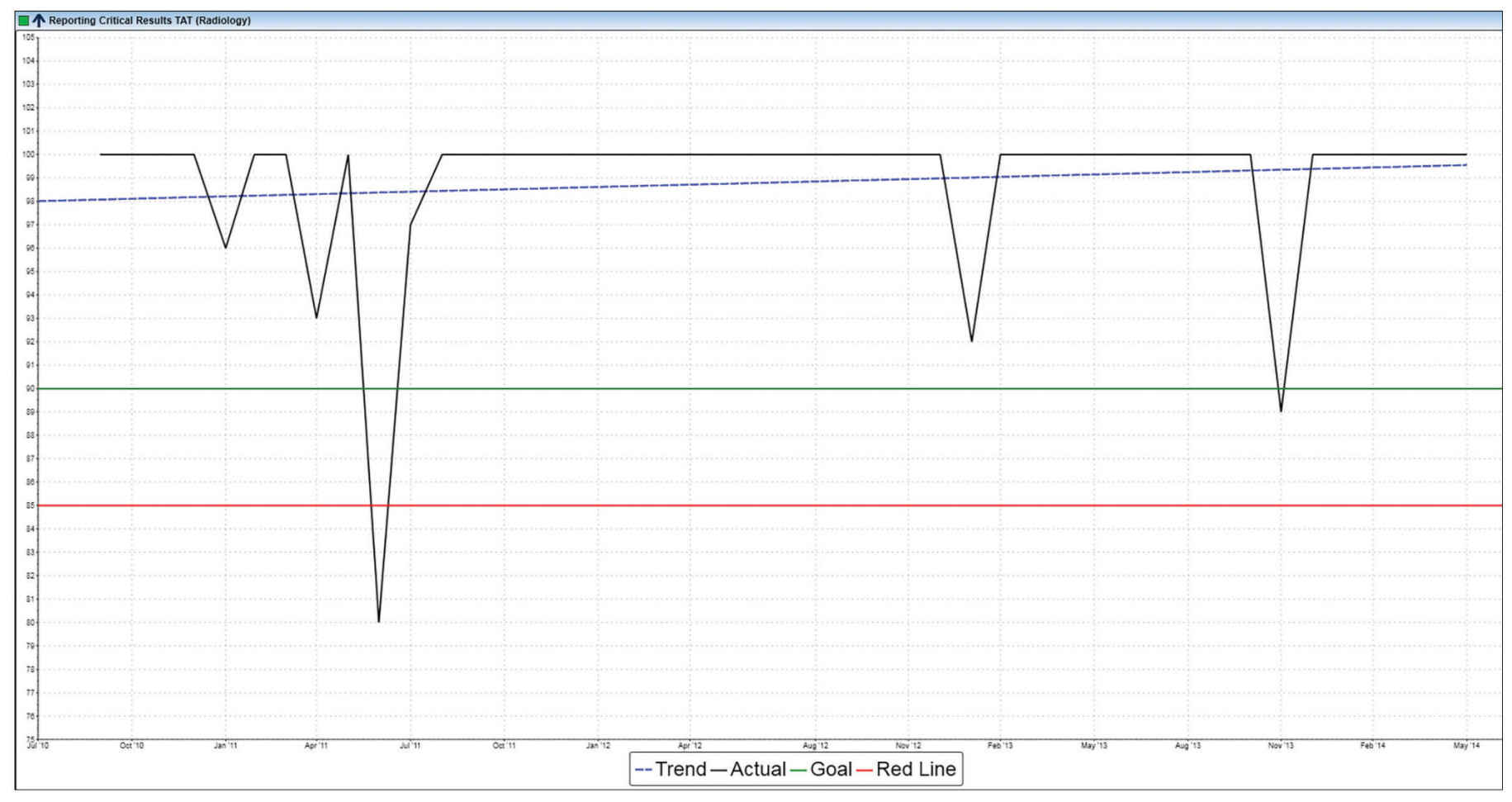Click the Red Line label in legend
1512x802 pixels.
click(x=916, y=770)
